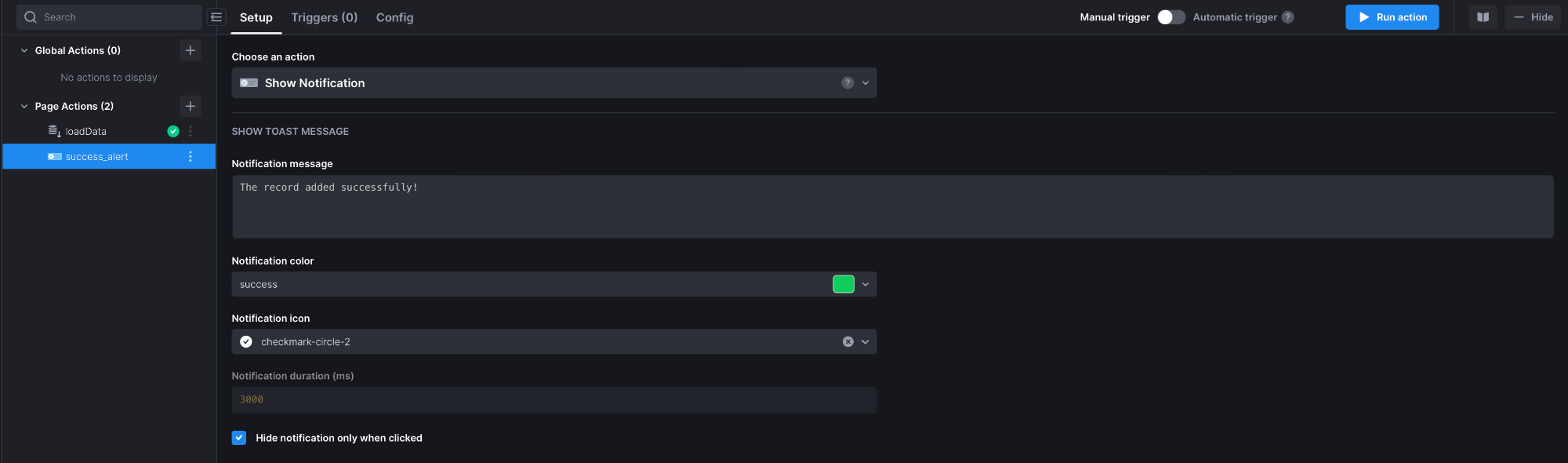The height and width of the screenshot is (463, 1568).
Task: Open the documentation book icon
Action: 1483,17
